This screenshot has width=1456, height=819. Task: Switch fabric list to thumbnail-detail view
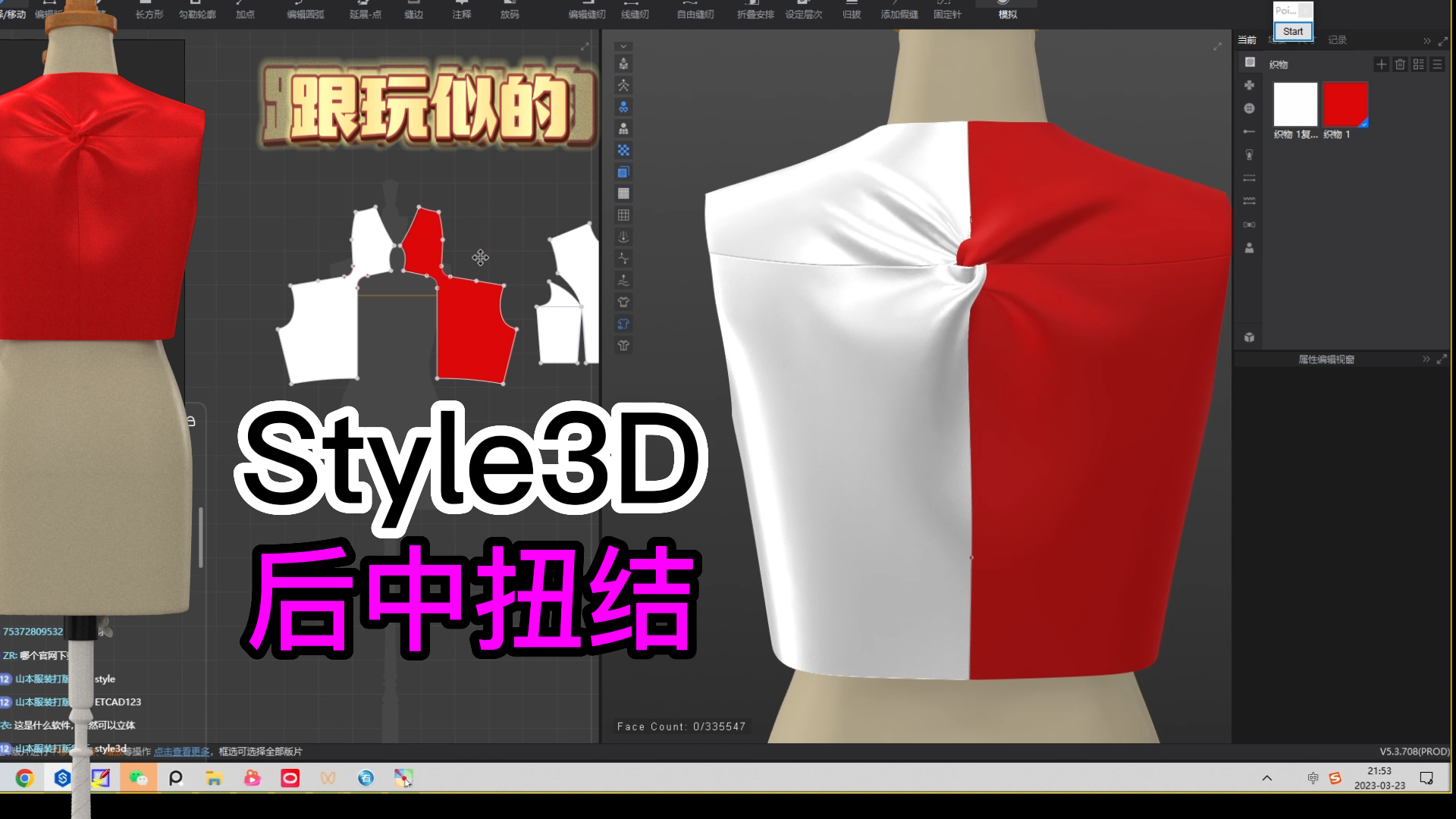(x=1418, y=64)
